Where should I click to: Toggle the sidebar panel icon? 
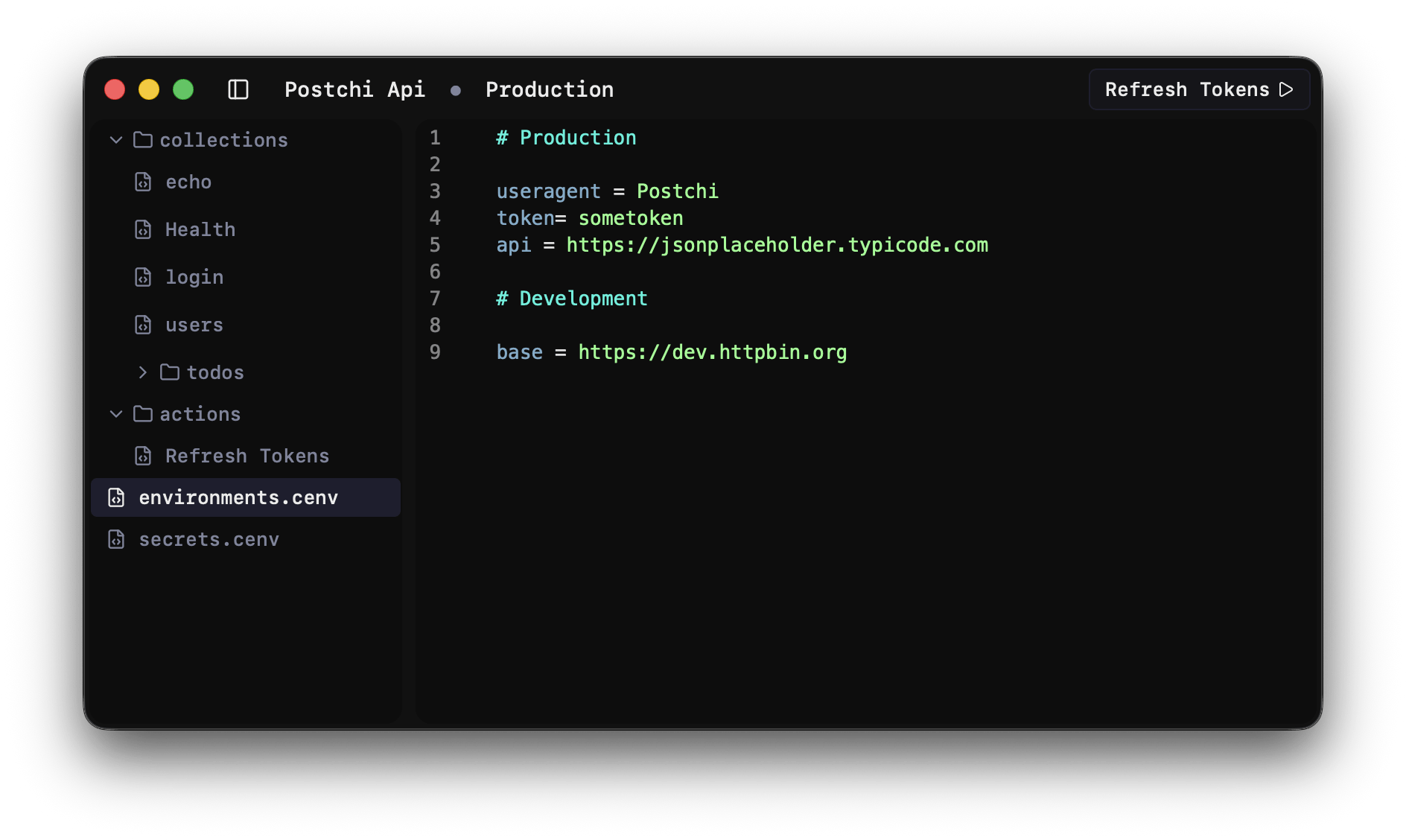tap(238, 90)
